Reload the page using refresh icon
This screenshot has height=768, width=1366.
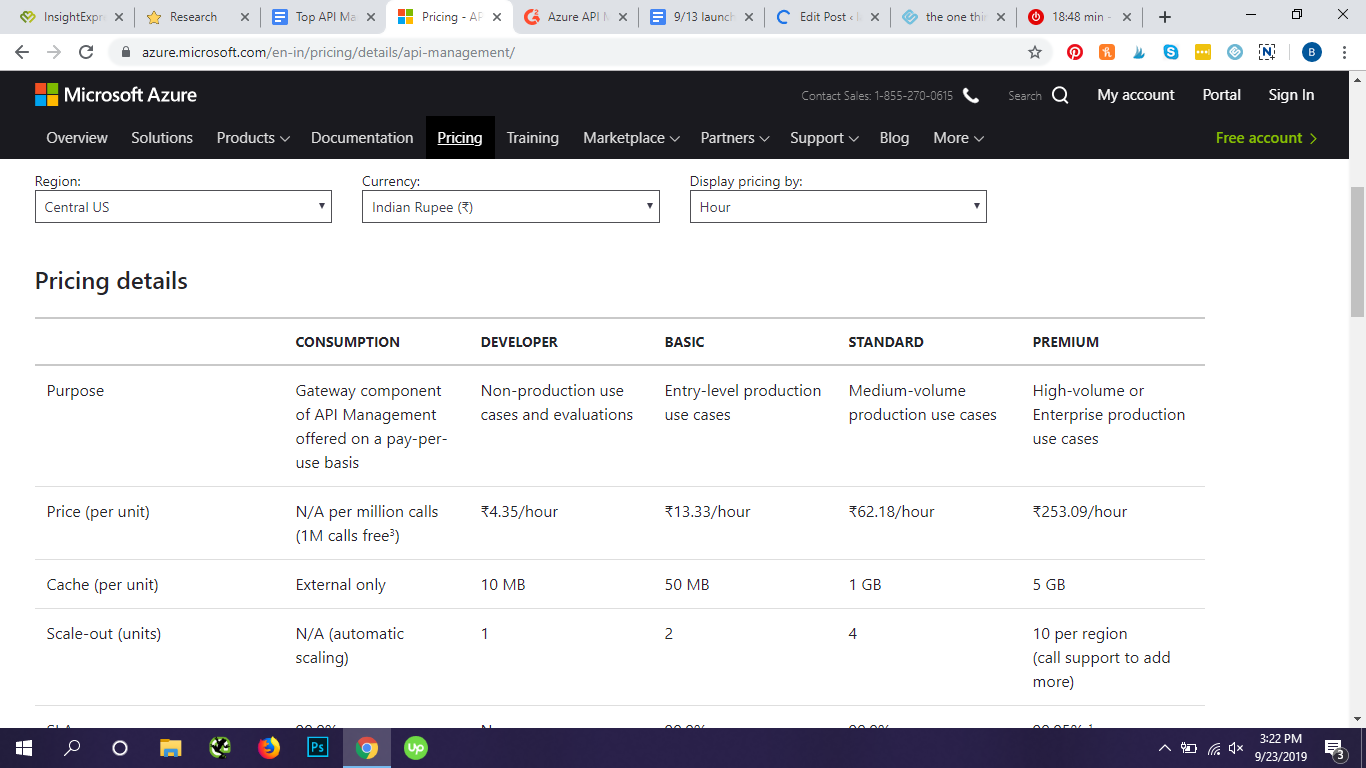[x=86, y=52]
